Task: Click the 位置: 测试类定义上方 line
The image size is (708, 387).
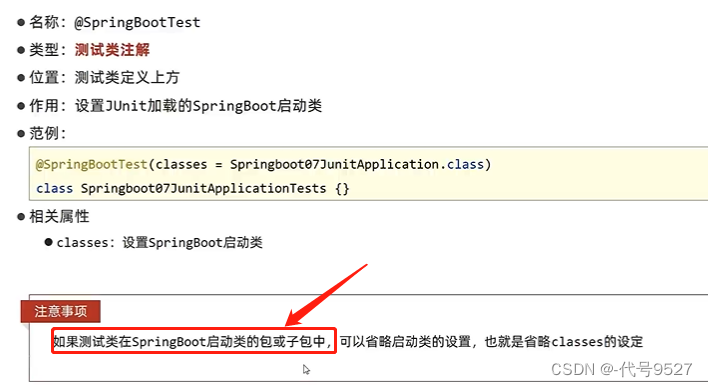Action: [x=104, y=77]
